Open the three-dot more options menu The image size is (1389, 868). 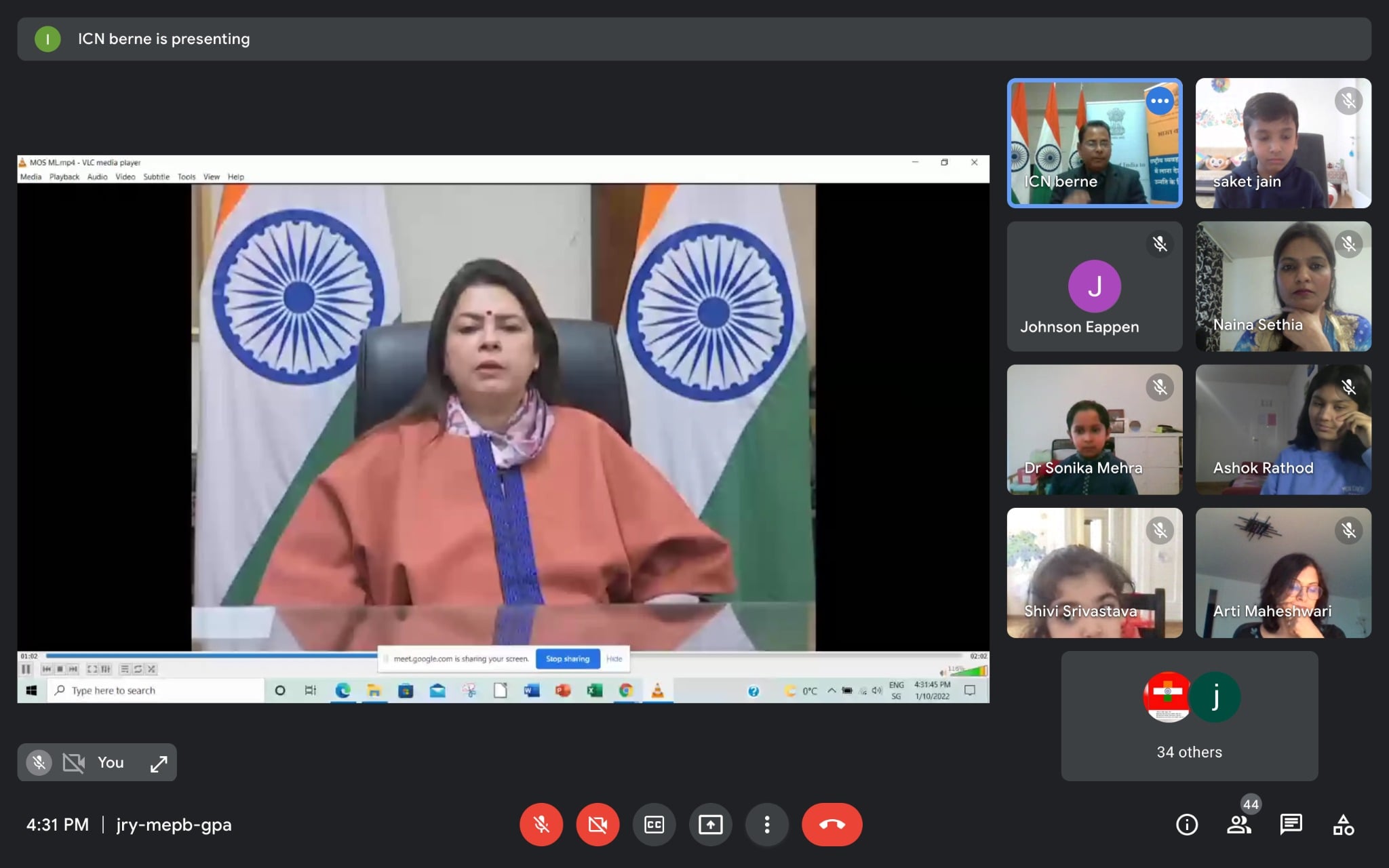tap(766, 825)
